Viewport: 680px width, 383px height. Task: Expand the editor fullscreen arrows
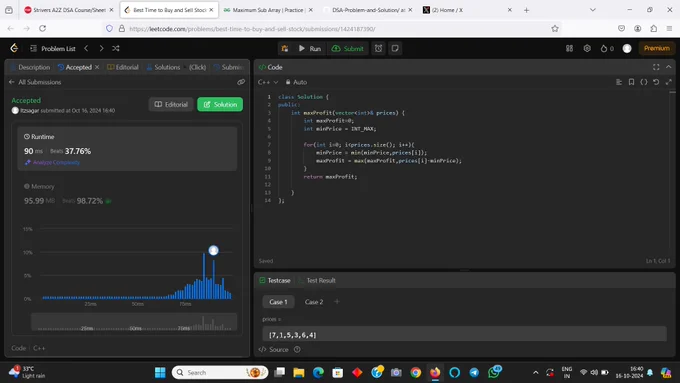[669, 82]
